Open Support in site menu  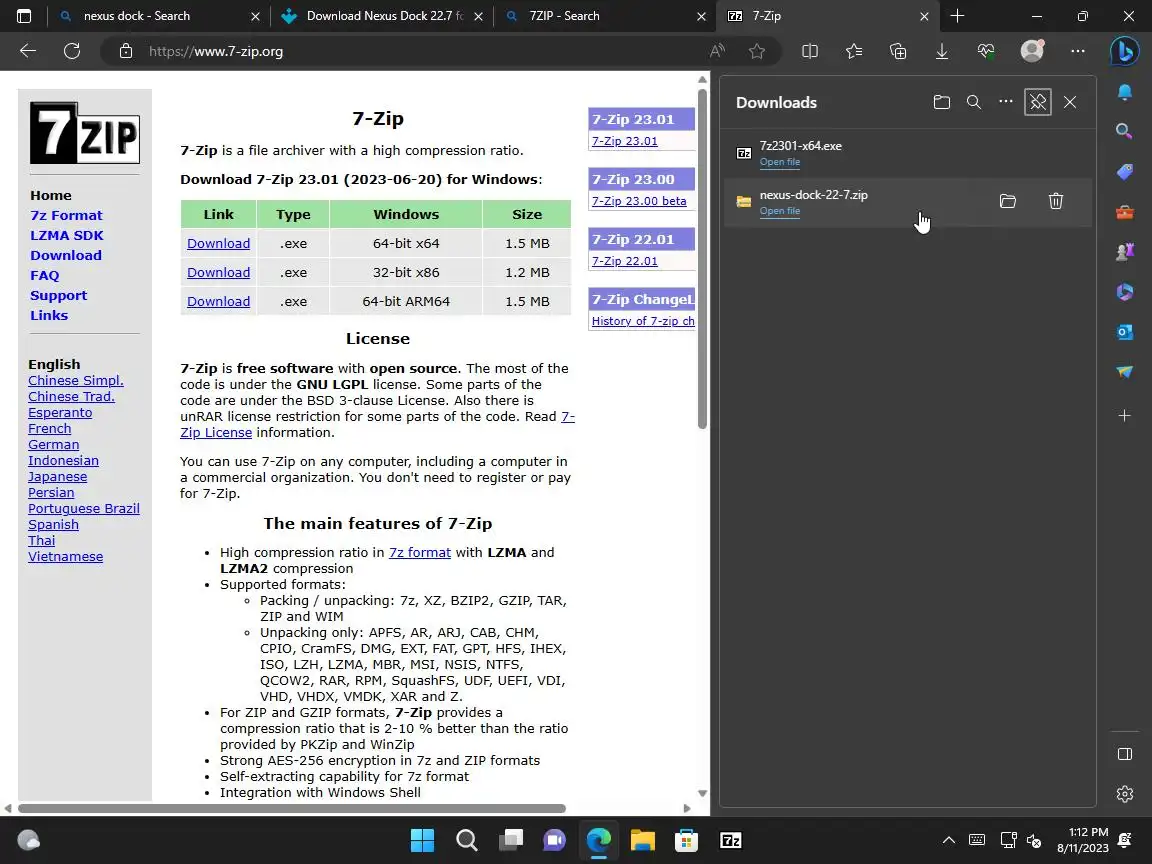(x=58, y=295)
